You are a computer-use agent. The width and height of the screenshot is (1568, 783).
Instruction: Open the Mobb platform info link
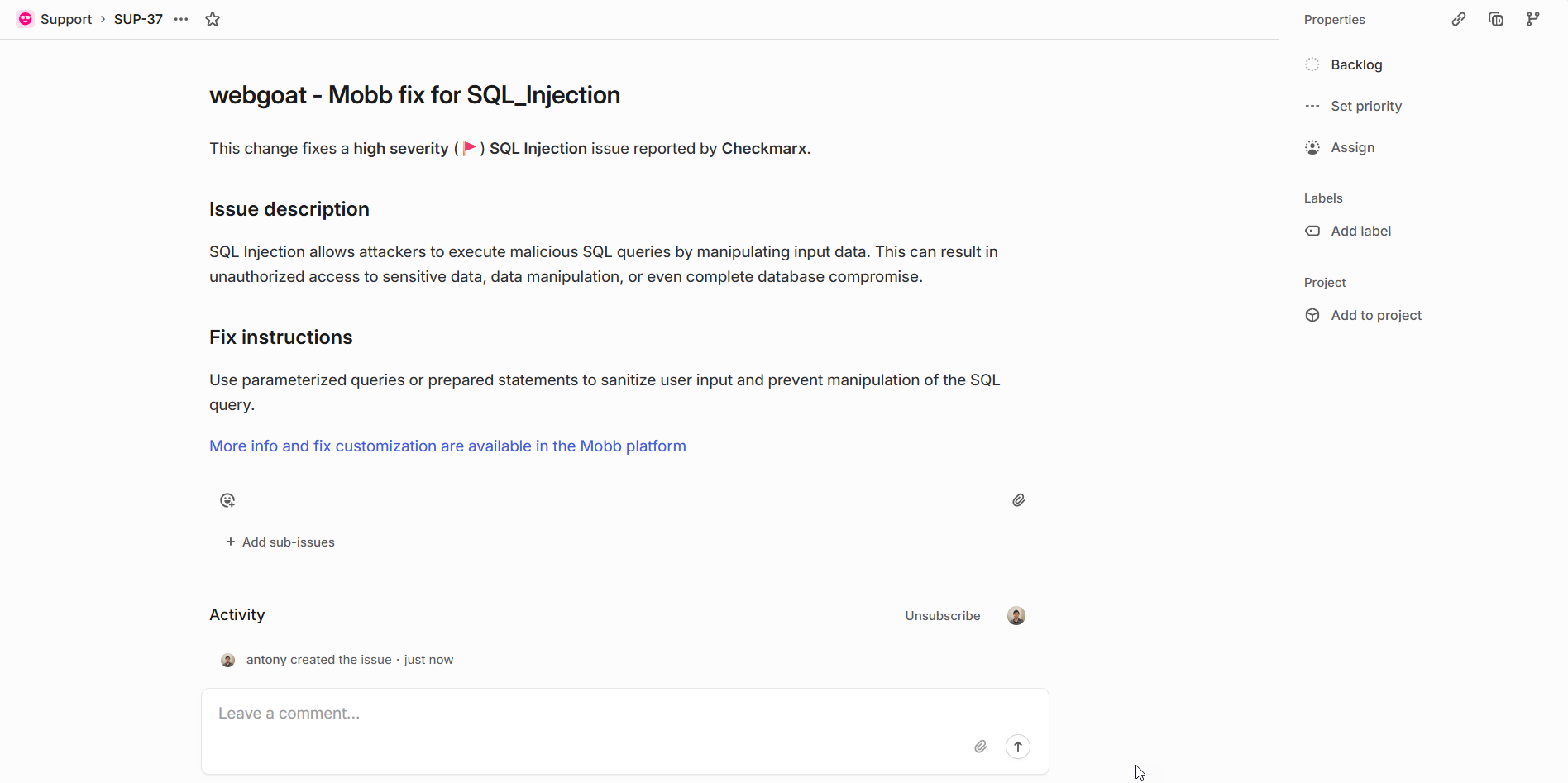447,446
